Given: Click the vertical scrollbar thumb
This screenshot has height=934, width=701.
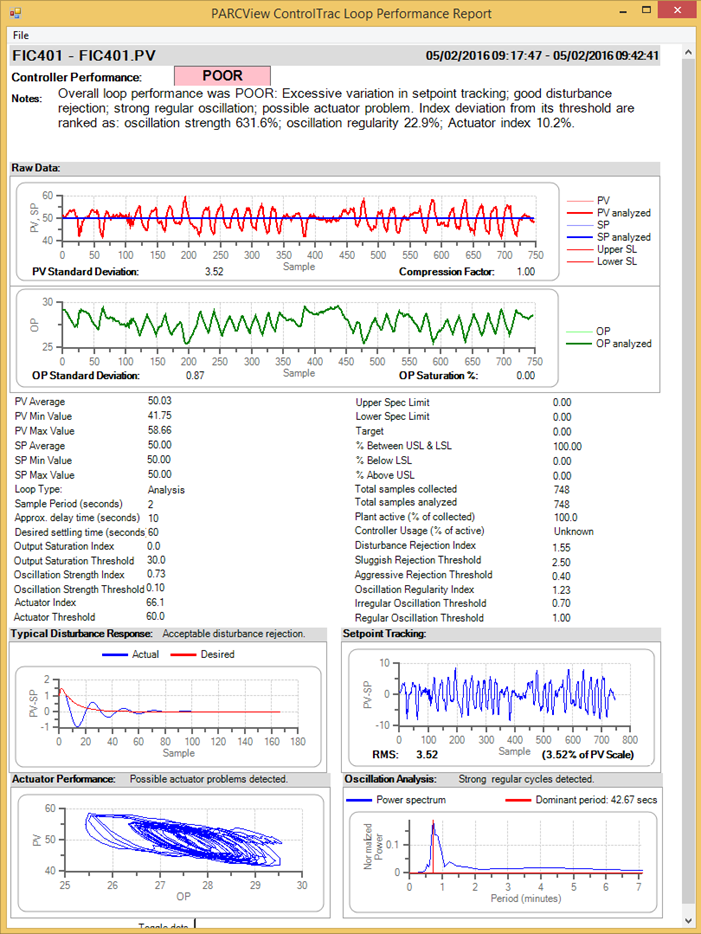Looking at the screenshot, I should [688, 480].
